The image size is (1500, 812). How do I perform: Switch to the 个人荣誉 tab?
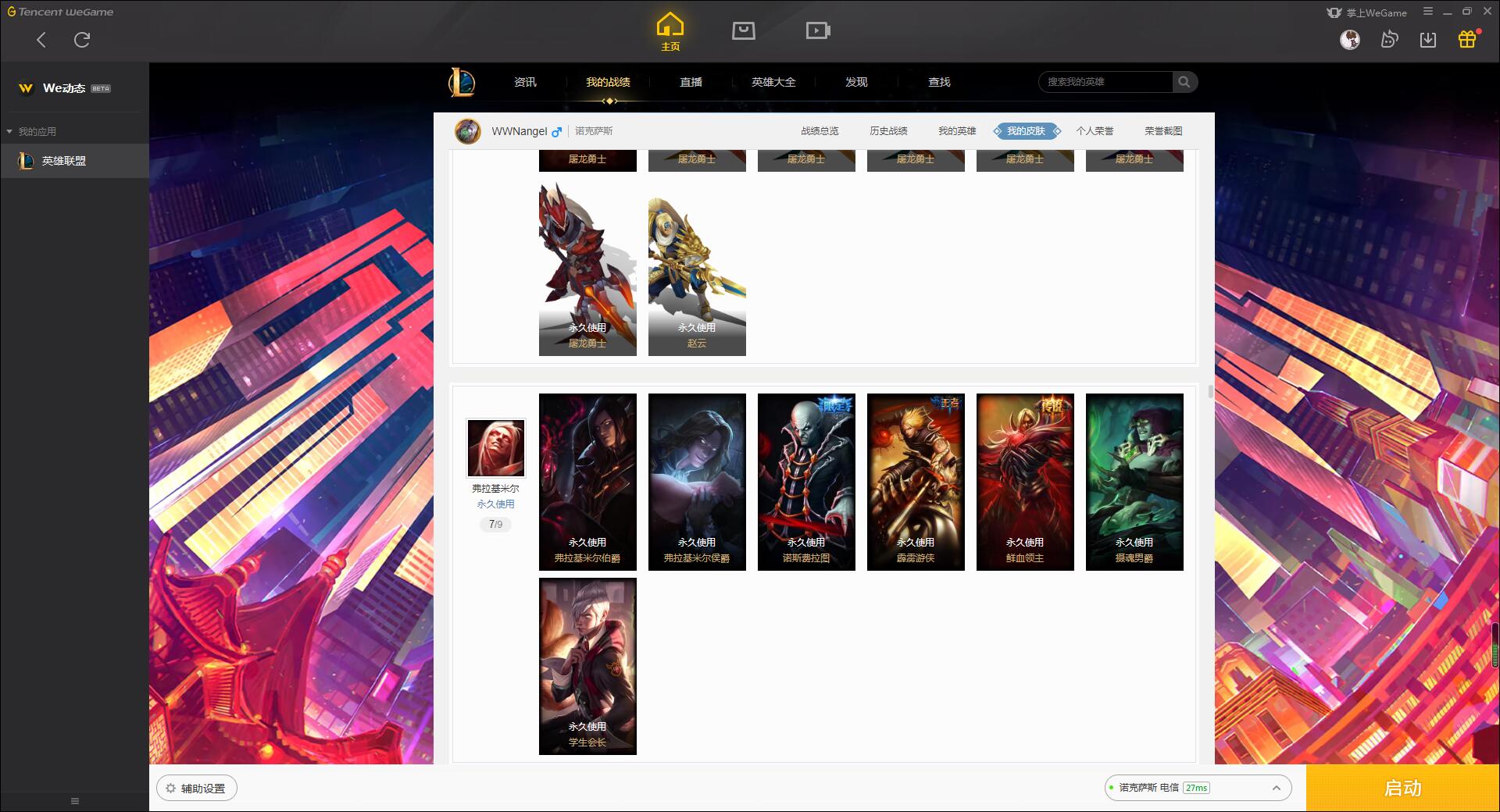pyautogui.click(x=1095, y=131)
